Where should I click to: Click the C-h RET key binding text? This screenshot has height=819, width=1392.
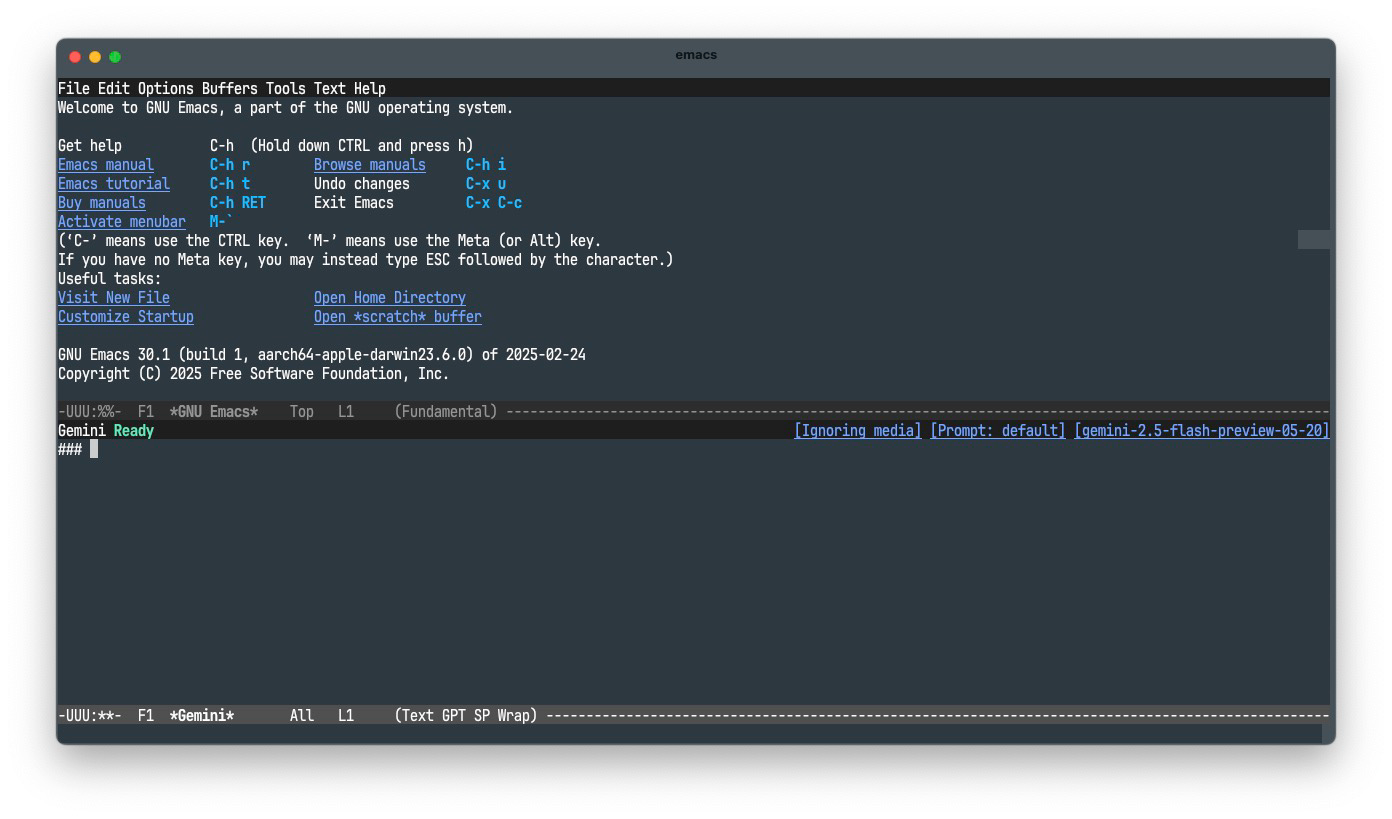tap(238, 203)
